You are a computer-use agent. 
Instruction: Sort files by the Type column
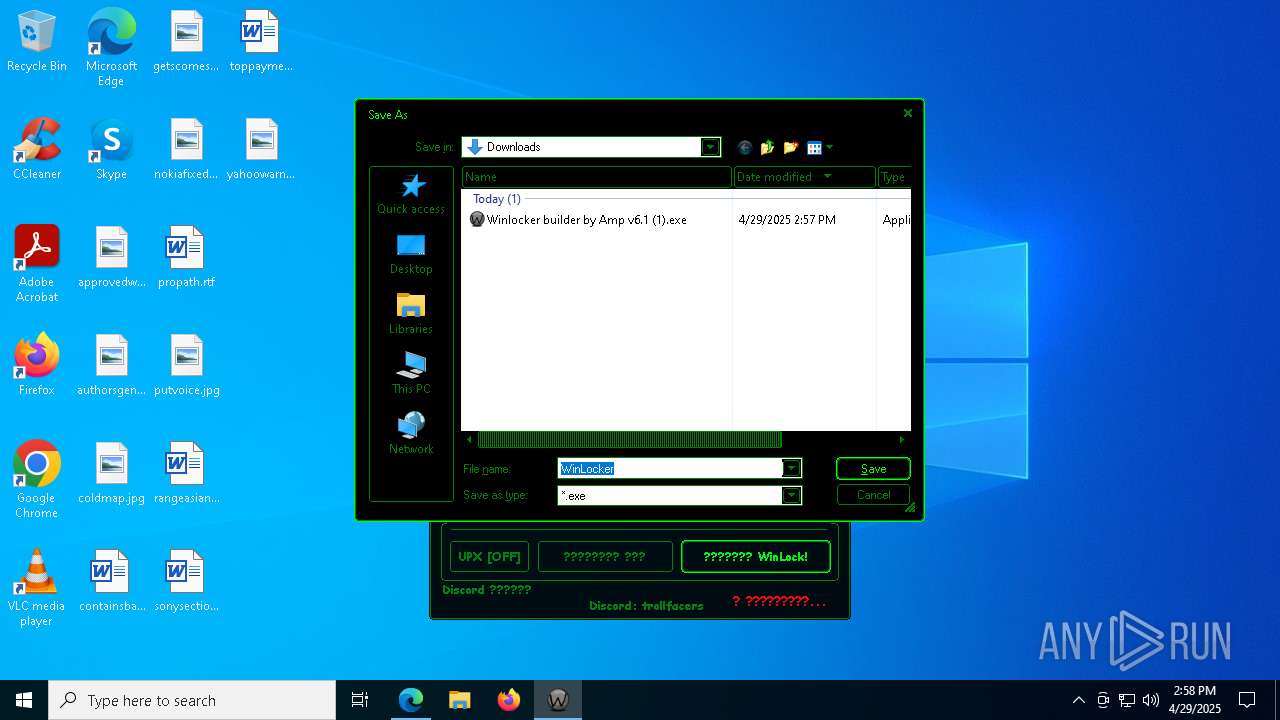894,177
